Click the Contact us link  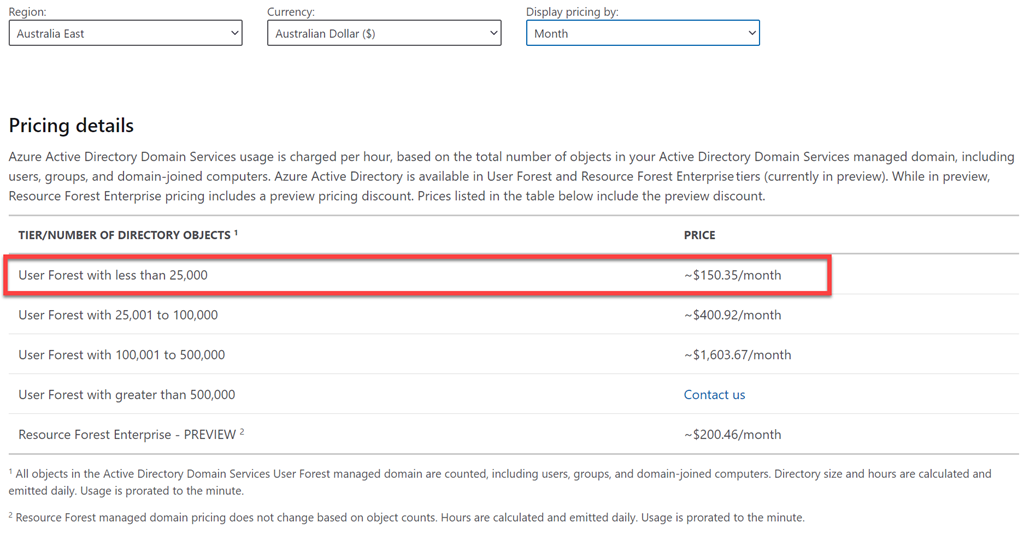[x=714, y=394]
